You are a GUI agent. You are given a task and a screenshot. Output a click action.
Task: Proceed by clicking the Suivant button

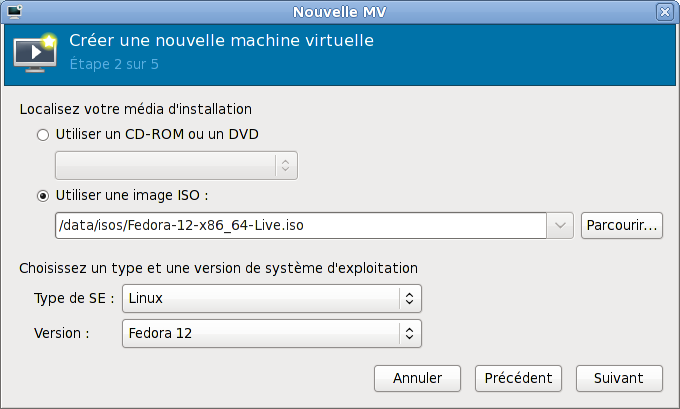[619, 379]
